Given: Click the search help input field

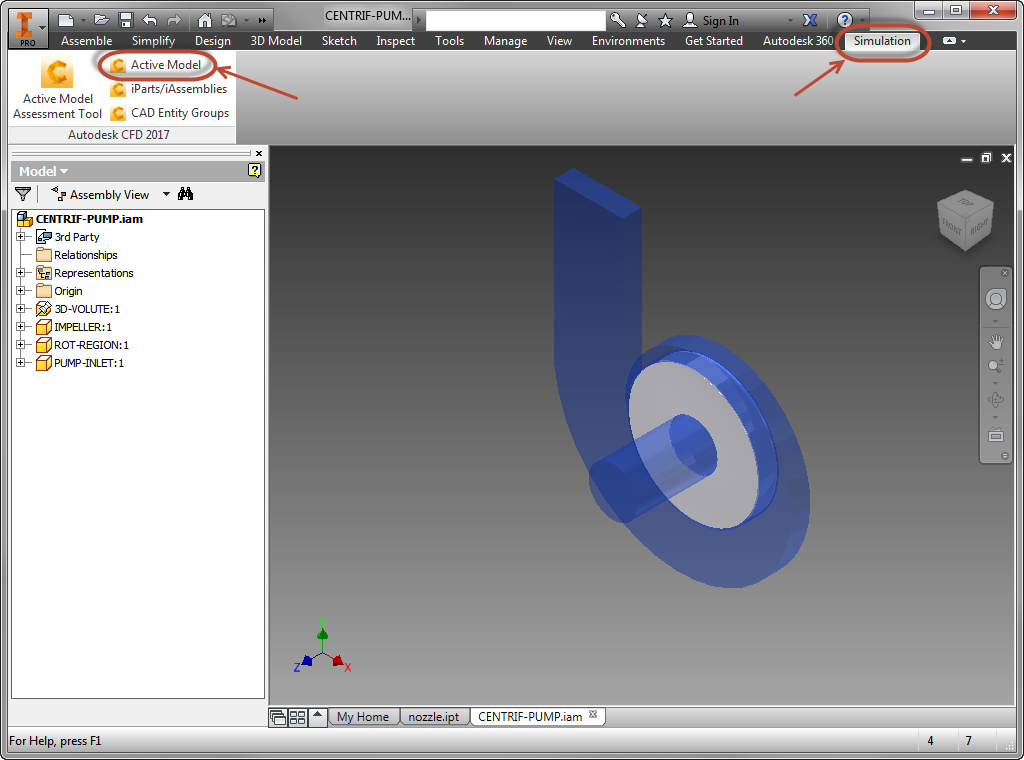Looking at the screenshot, I should click(x=515, y=20).
